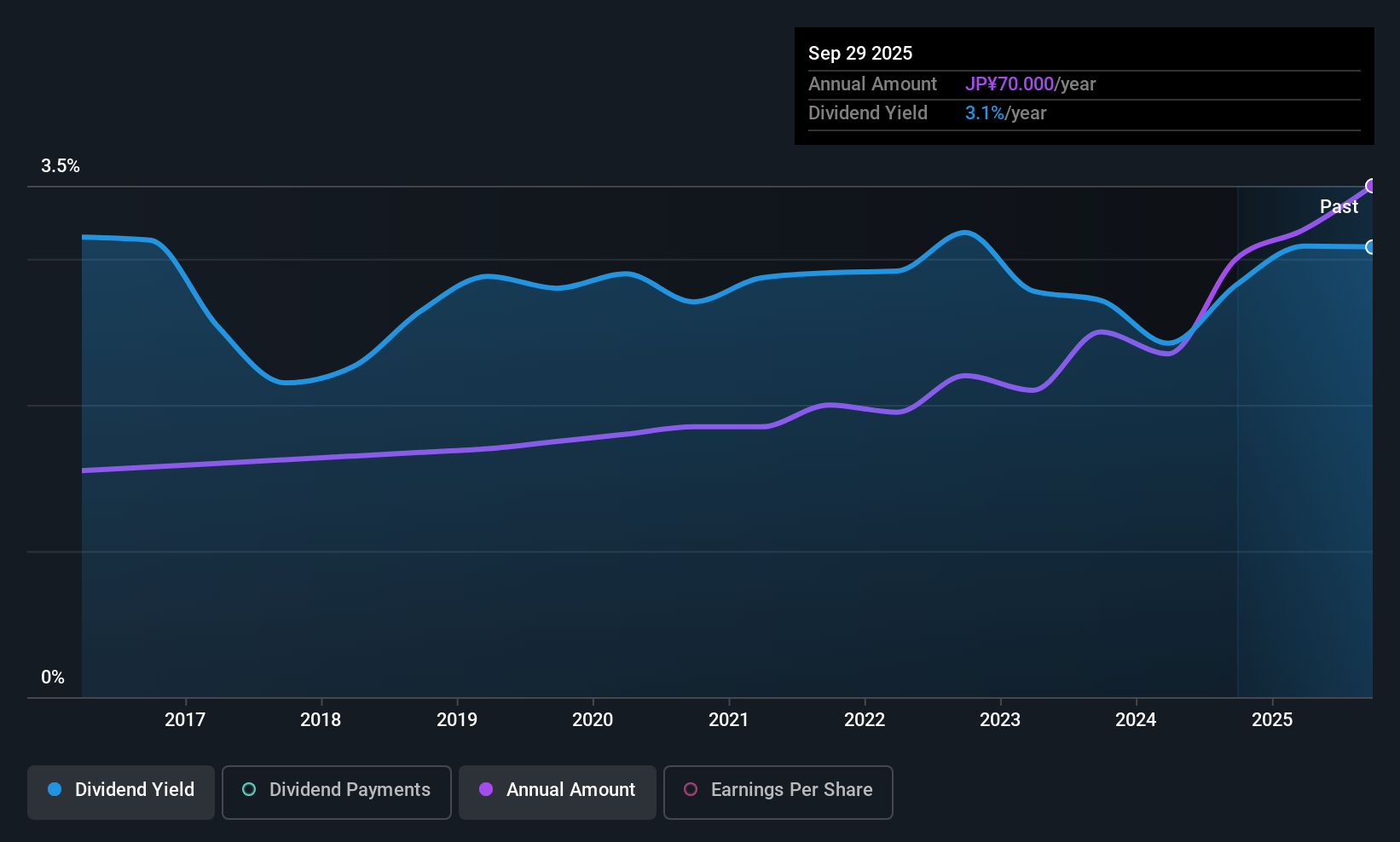The width and height of the screenshot is (1400, 842).
Task: Click the 2018 x-axis label
Action: click(x=321, y=720)
